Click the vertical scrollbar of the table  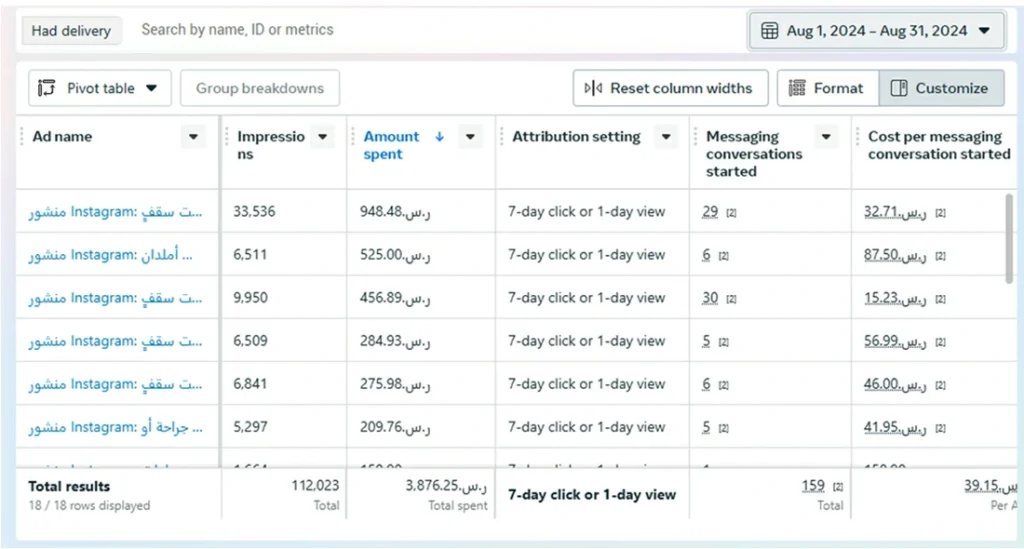[x=1009, y=238]
